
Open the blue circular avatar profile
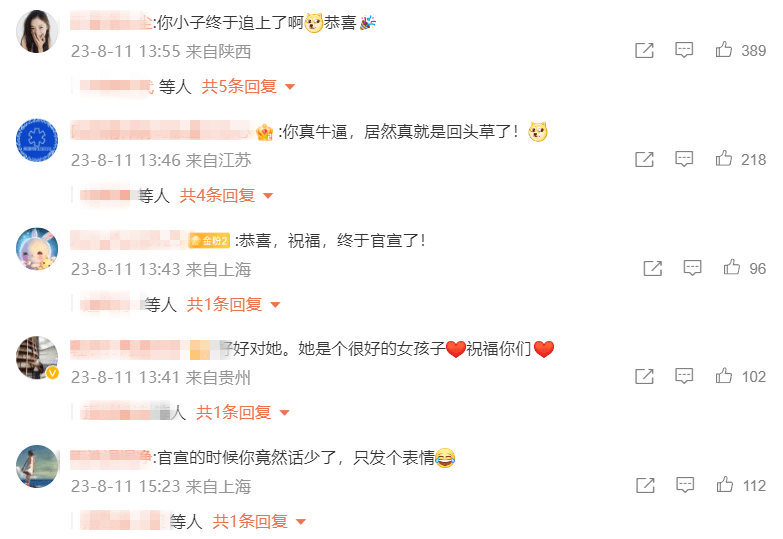point(37,140)
